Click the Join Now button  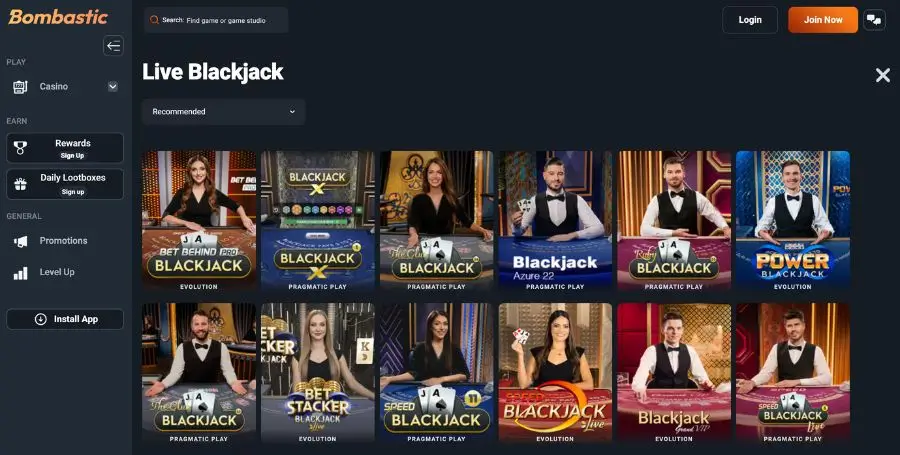[x=823, y=20]
